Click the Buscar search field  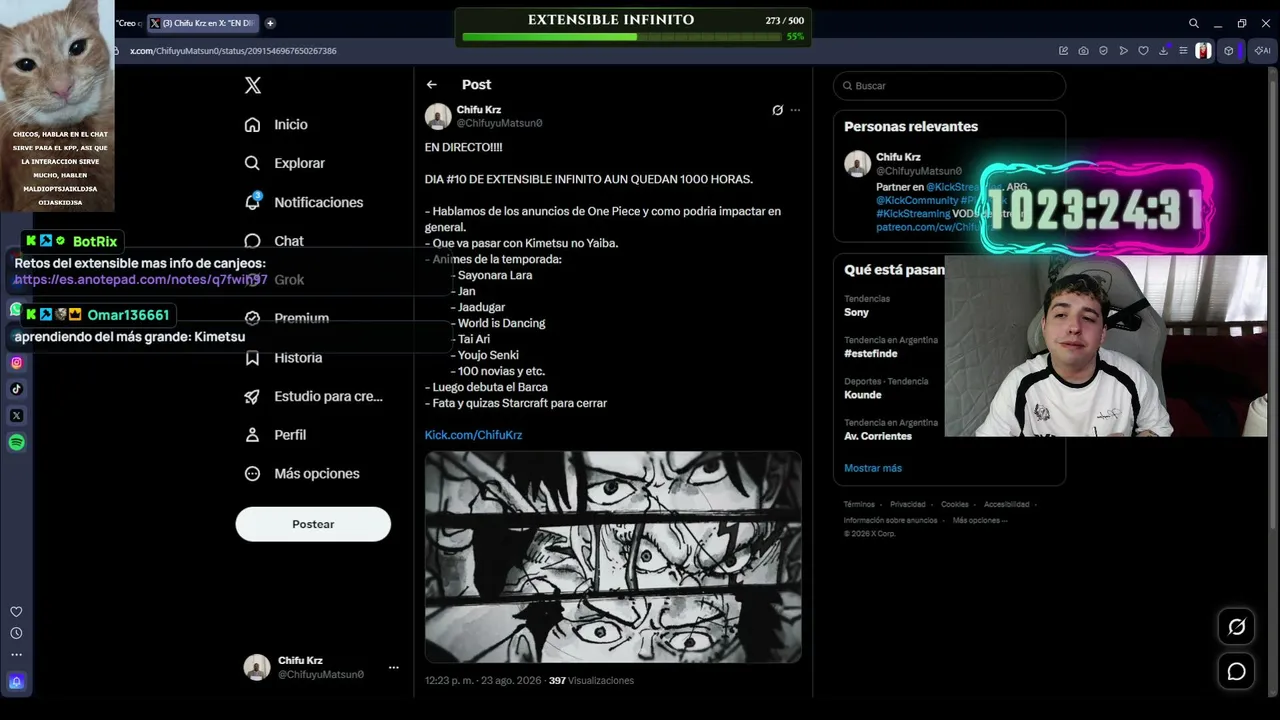coord(949,86)
